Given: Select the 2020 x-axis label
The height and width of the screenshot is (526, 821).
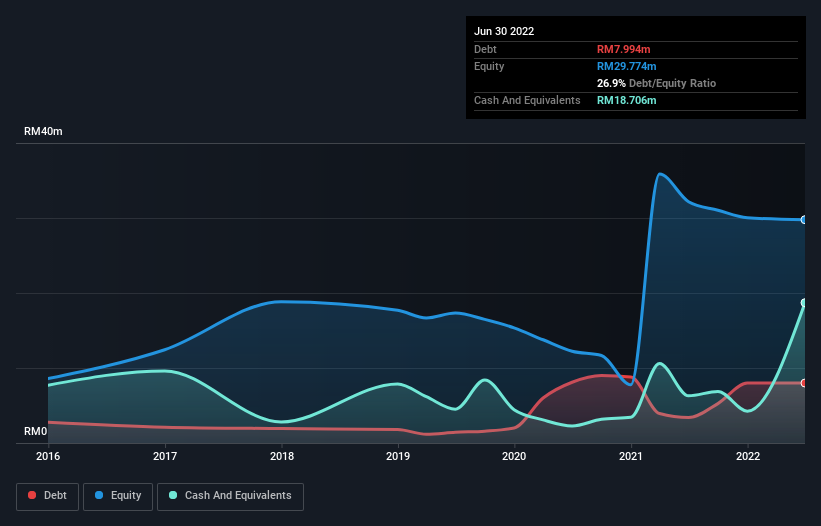Looking at the screenshot, I should (x=514, y=456).
